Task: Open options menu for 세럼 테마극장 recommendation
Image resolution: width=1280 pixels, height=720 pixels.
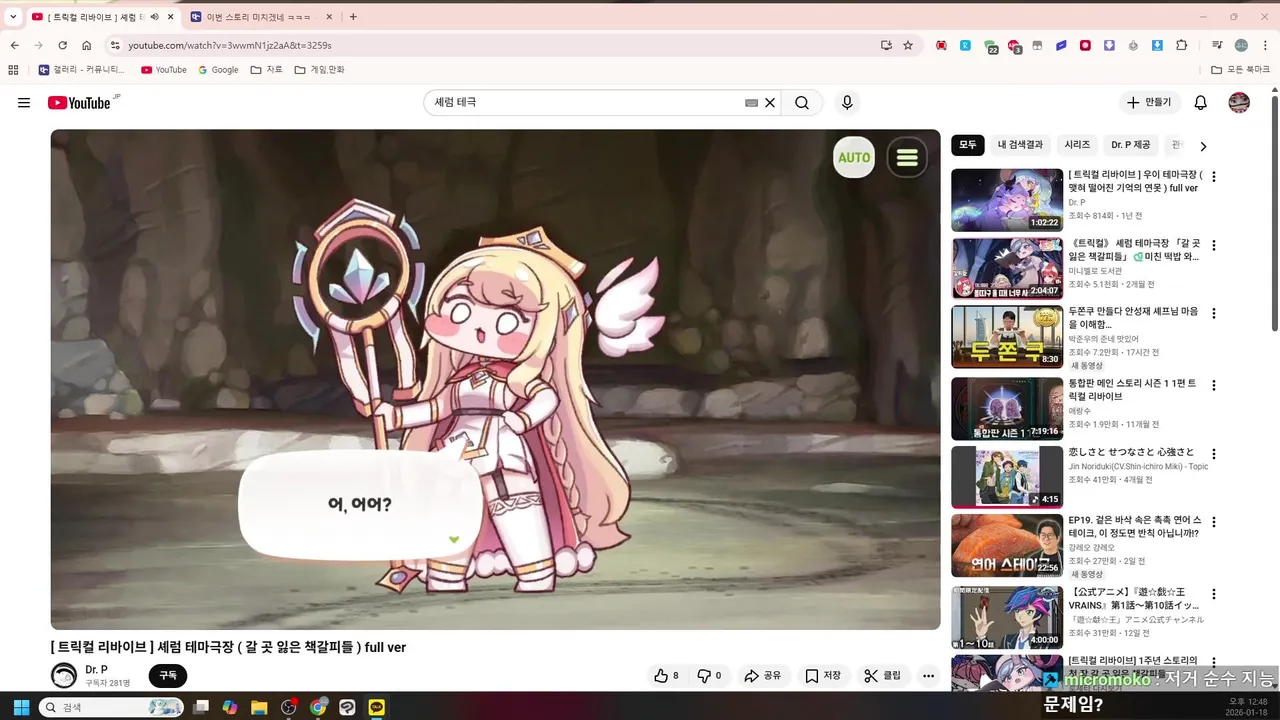Action: coord(1214,246)
